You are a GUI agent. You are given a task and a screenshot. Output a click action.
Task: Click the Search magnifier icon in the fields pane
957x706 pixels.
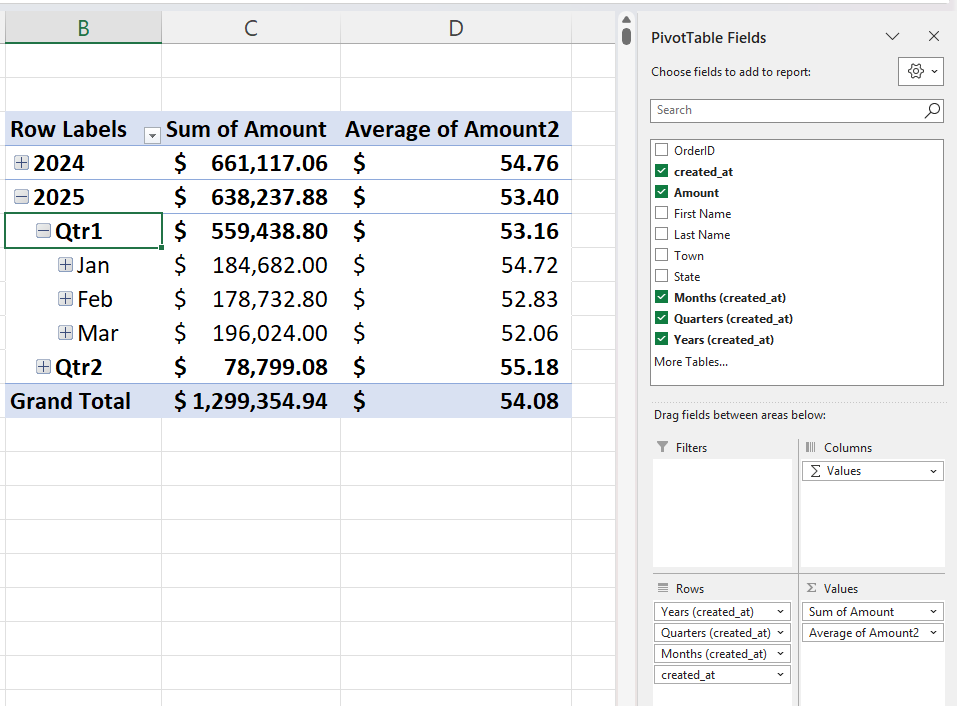(x=931, y=110)
